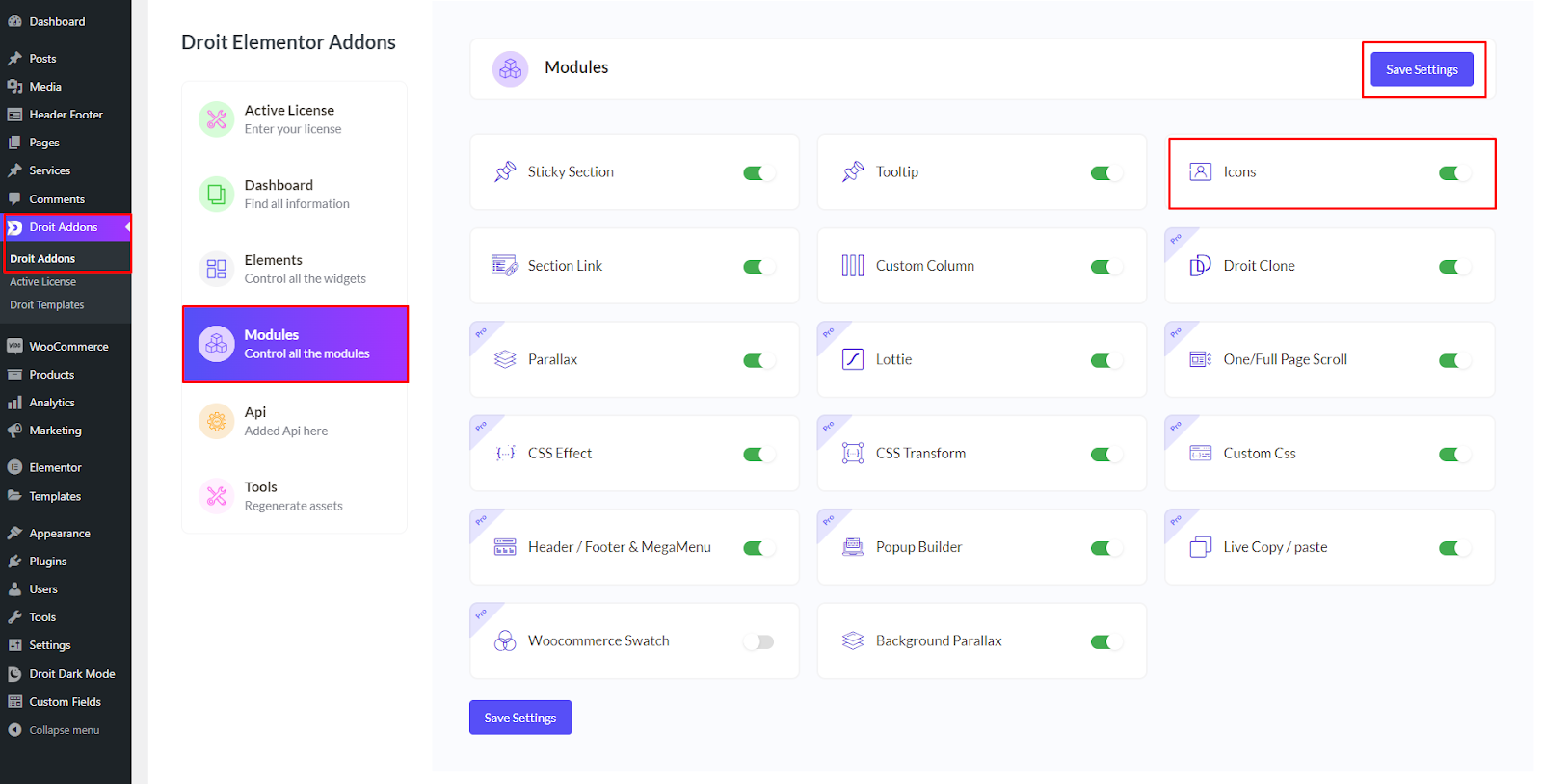Image resolution: width=1542 pixels, height=784 pixels.
Task: Click the Custom Column bars icon
Action: [x=853, y=265]
